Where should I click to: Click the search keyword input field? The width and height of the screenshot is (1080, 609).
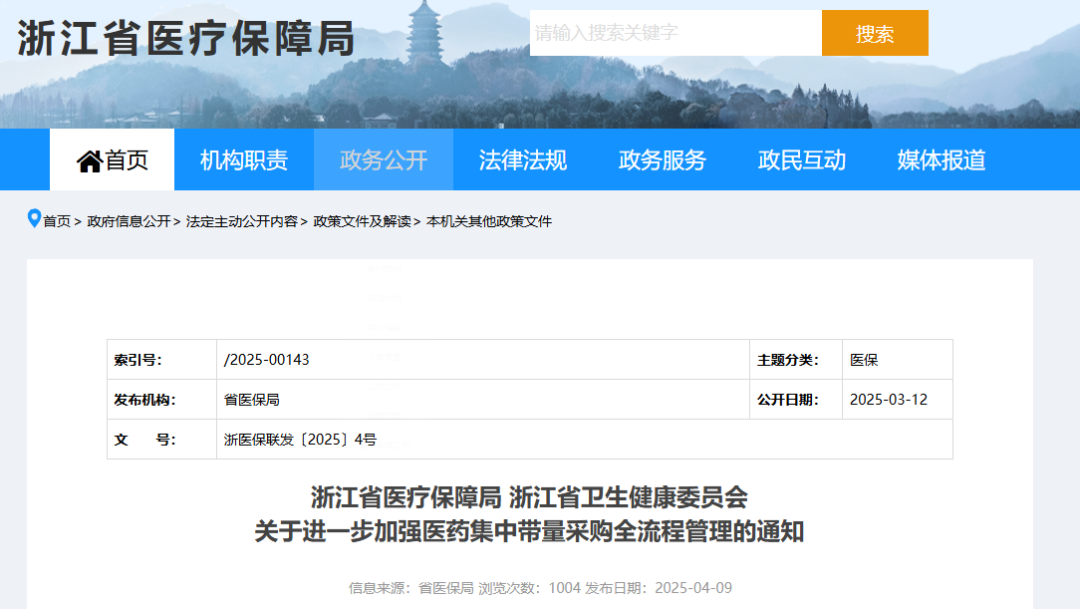(x=675, y=33)
